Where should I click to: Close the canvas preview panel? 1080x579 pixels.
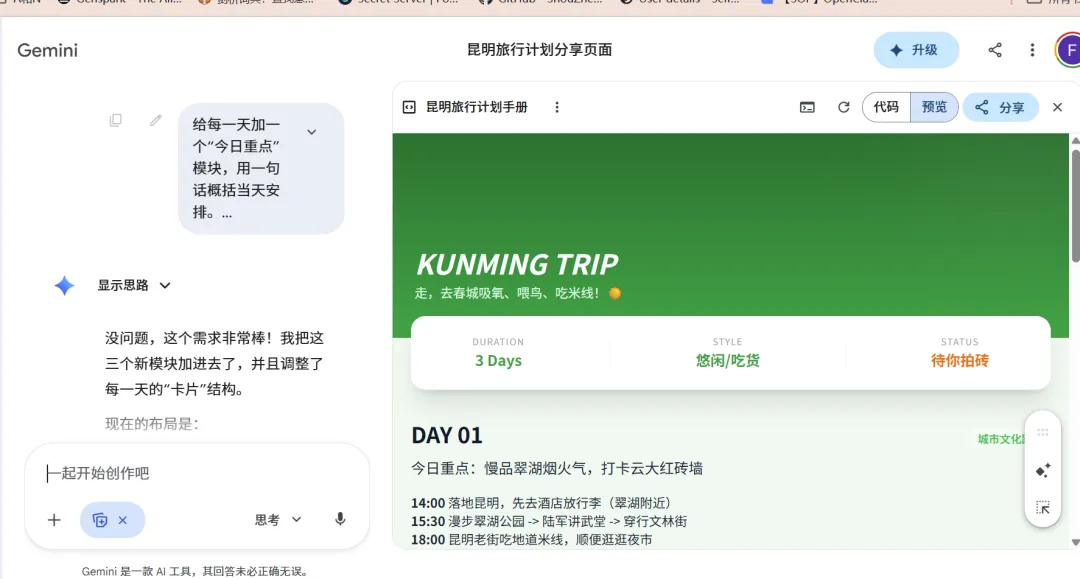click(x=1057, y=107)
